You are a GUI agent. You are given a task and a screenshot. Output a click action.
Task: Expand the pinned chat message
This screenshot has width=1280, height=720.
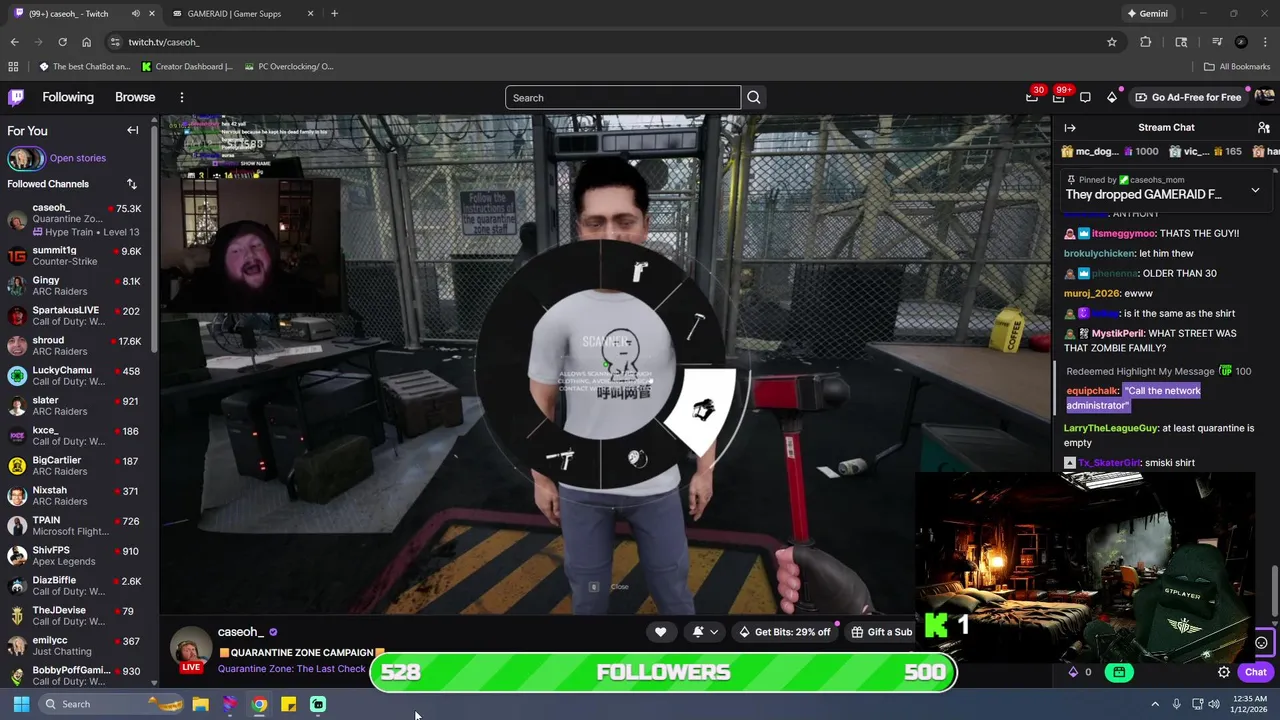[1255, 190]
